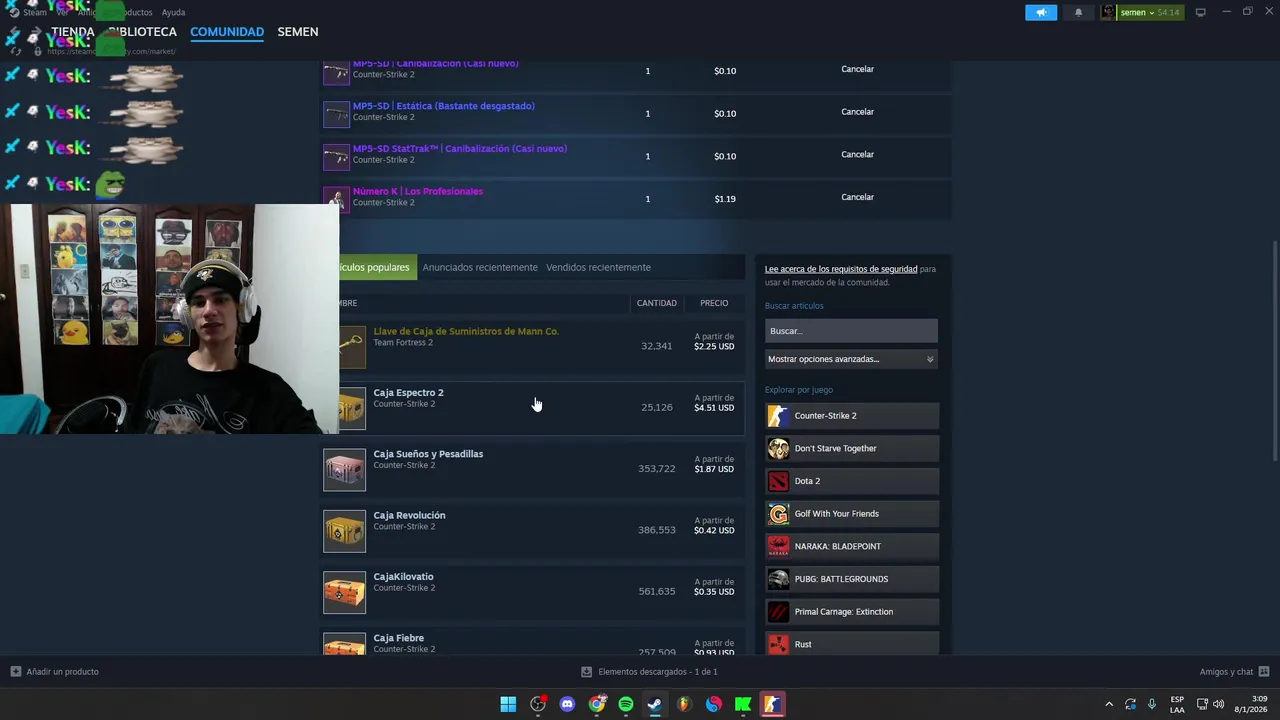The width and height of the screenshot is (1280, 720).
Task: Browse Primal Carnage: Extinction items
Action: [x=852, y=612]
